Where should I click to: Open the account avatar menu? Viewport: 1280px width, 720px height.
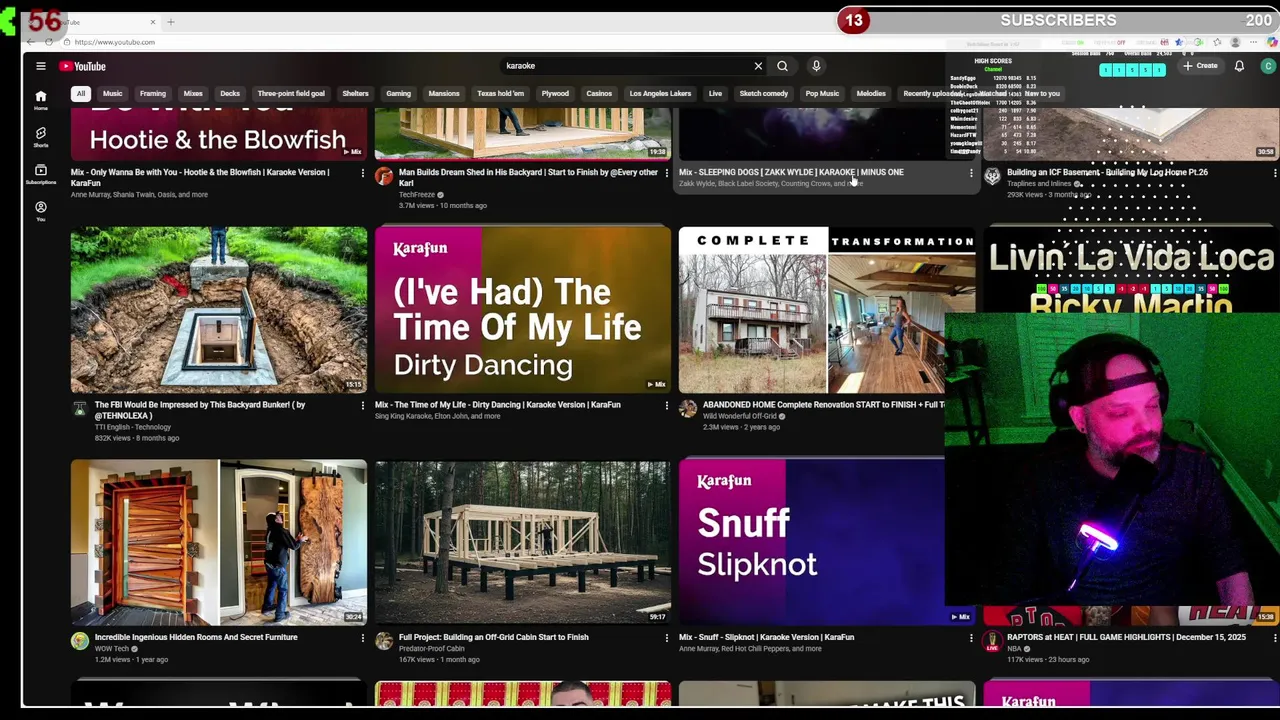[1268, 66]
